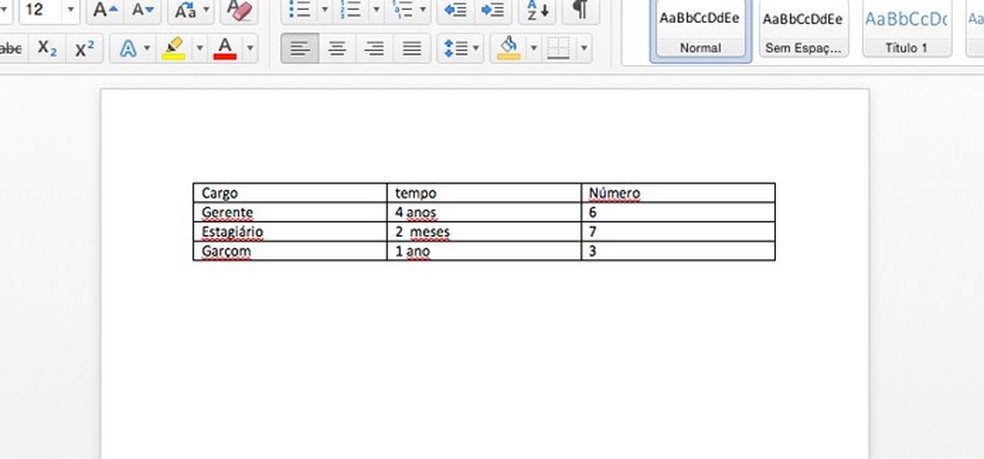Click the Estagiário cell
984x459 pixels.
click(x=290, y=232)
